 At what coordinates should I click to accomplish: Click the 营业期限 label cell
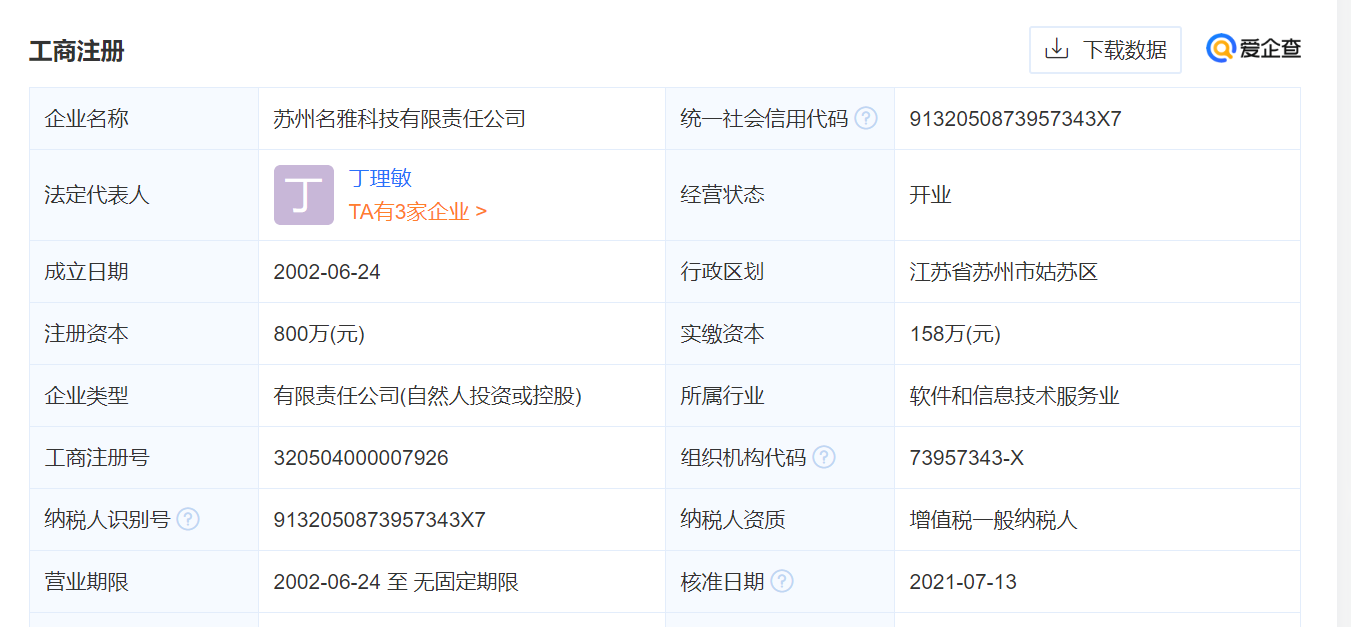pos(144,582)
